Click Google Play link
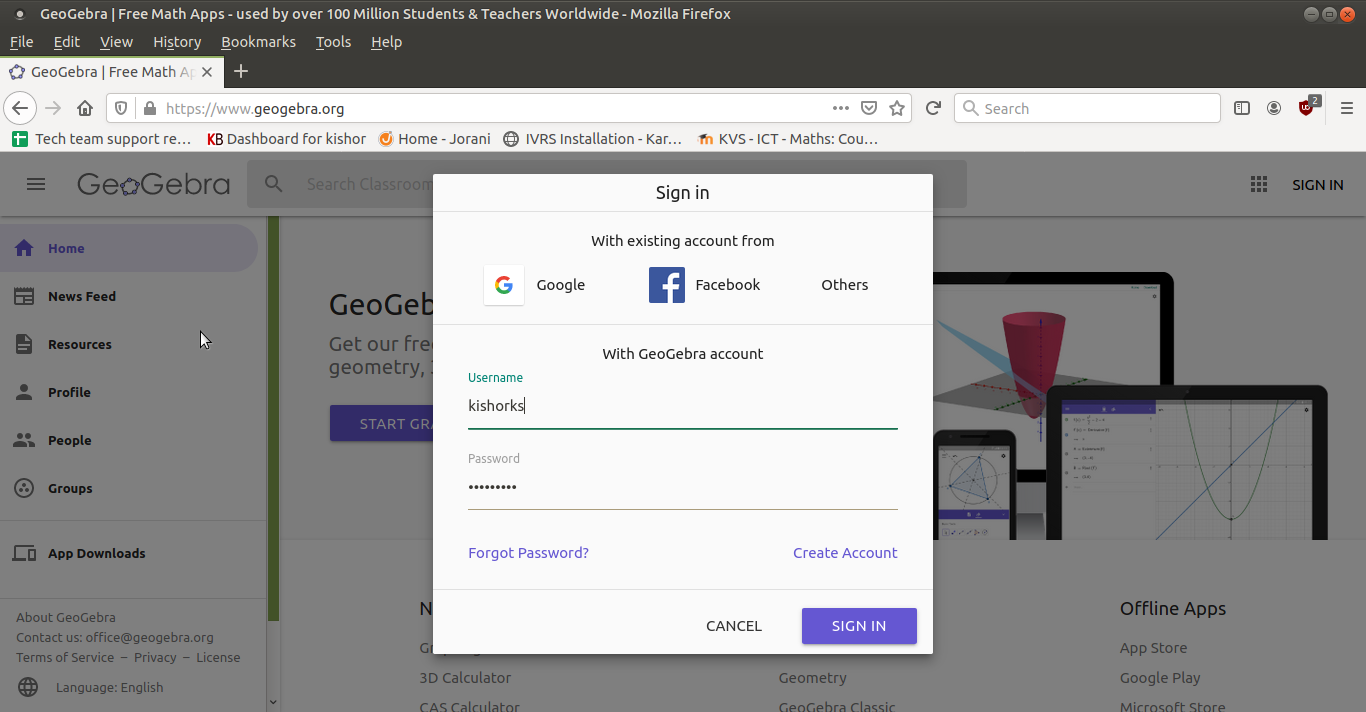Viewport: 1366px width, 712px height. tap(1160, 677)
